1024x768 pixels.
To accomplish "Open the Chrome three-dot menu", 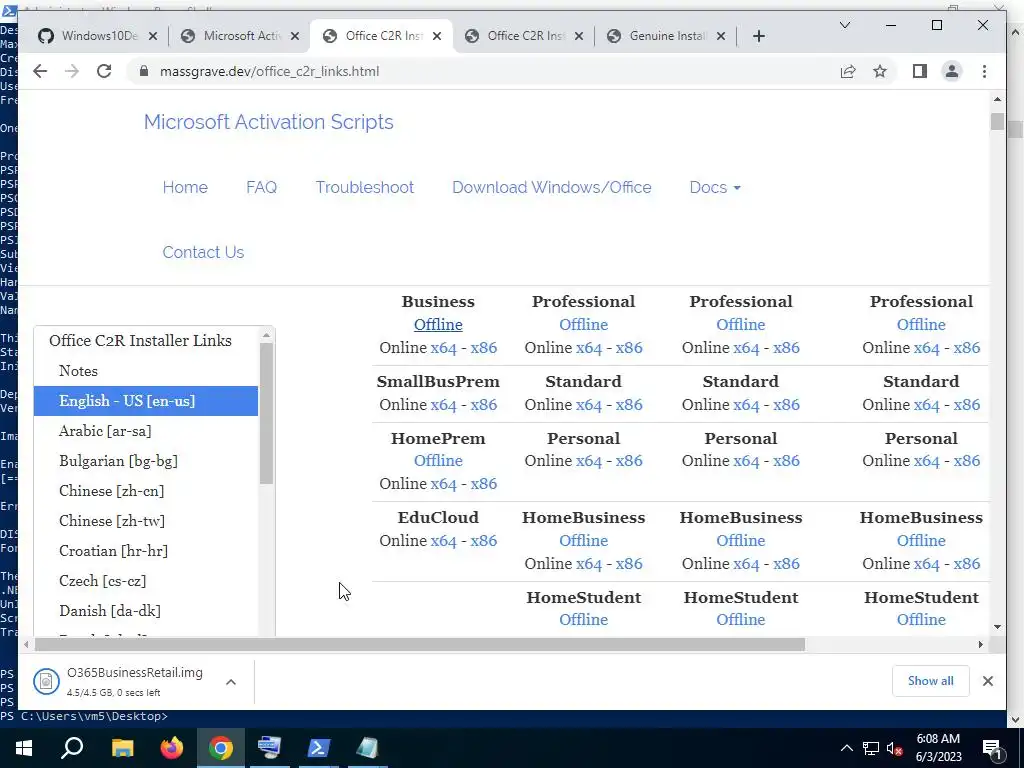I will 984,71.
